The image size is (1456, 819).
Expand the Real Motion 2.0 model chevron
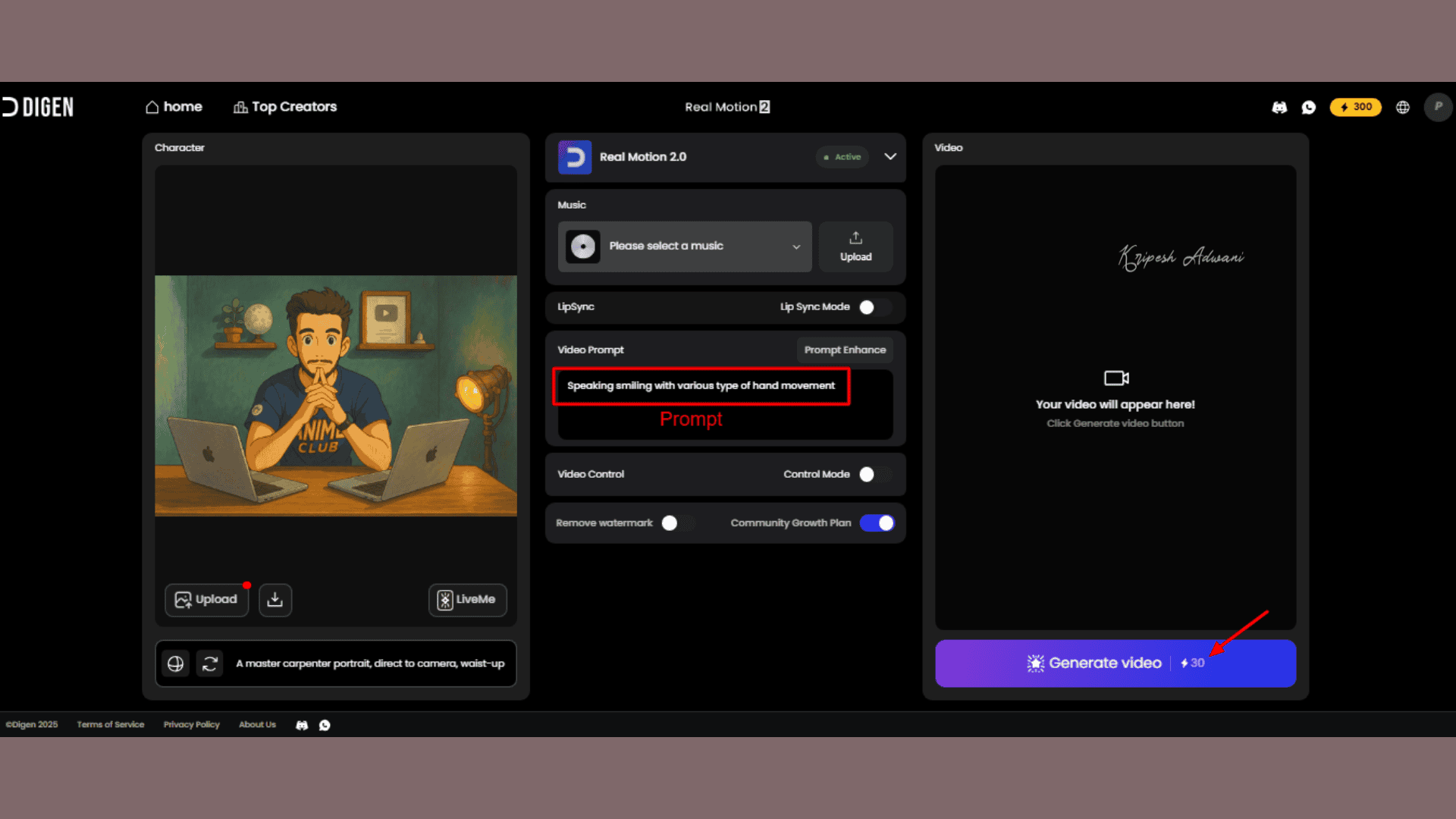[x=890, y=157]
